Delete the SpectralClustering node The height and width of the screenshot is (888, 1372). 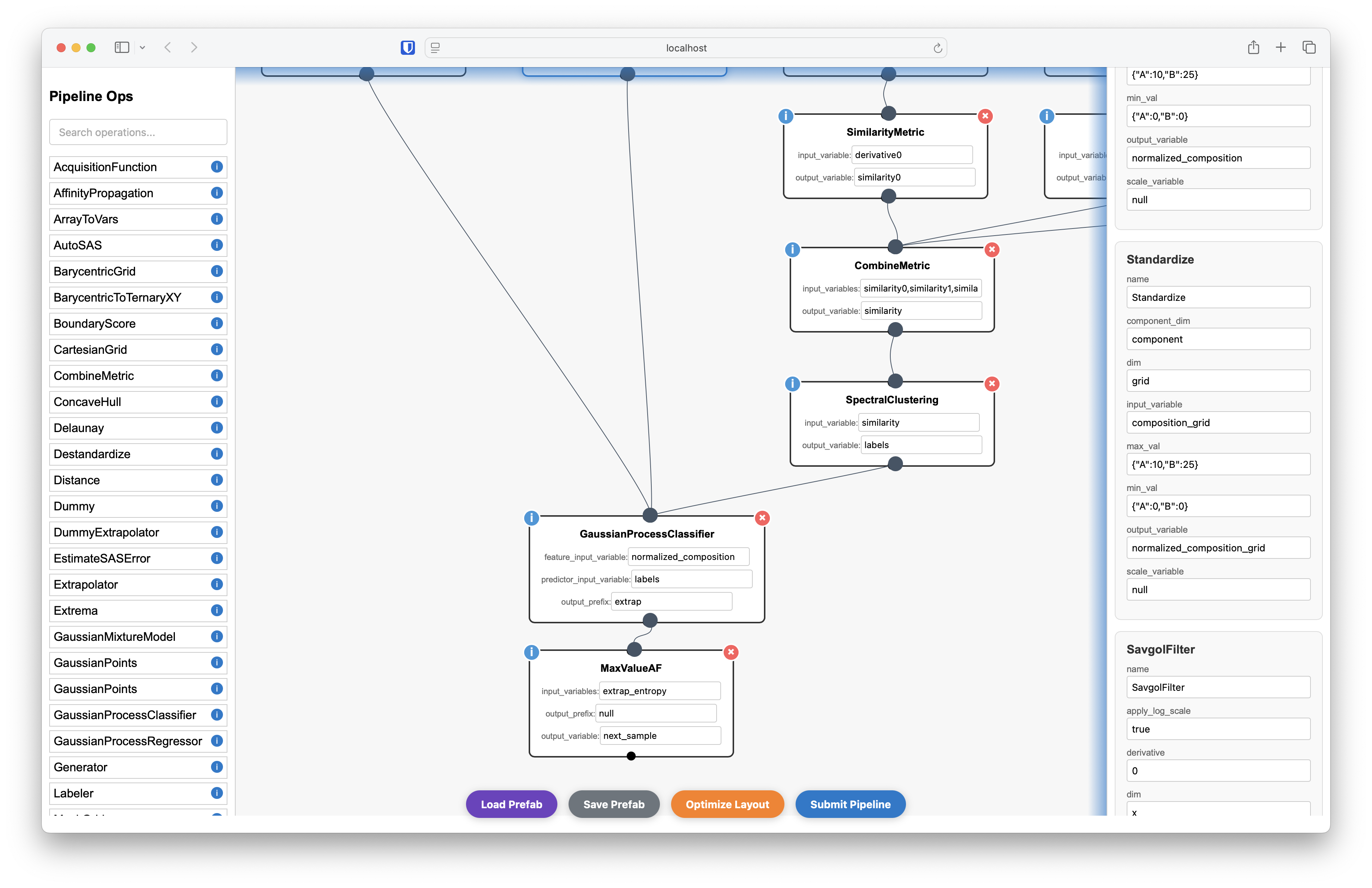991,384
